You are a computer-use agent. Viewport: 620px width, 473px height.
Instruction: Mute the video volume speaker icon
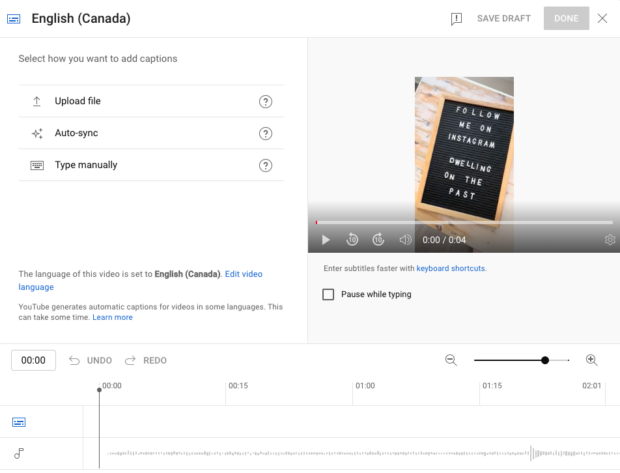[x=405, y=240]
